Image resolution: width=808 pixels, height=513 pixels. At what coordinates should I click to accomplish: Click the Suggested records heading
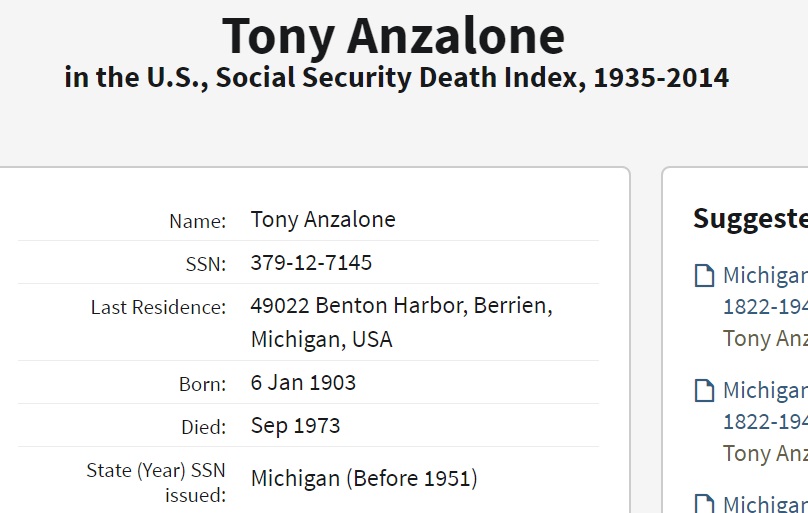click(750, 218)
